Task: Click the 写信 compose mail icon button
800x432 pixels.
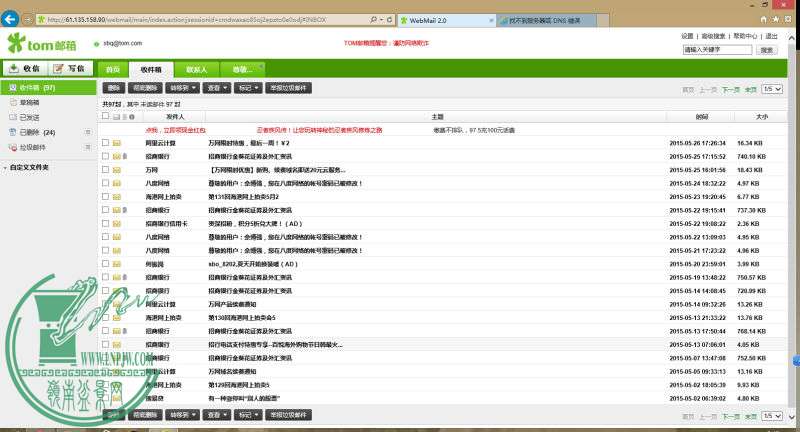Action: [x=70, y=68]
